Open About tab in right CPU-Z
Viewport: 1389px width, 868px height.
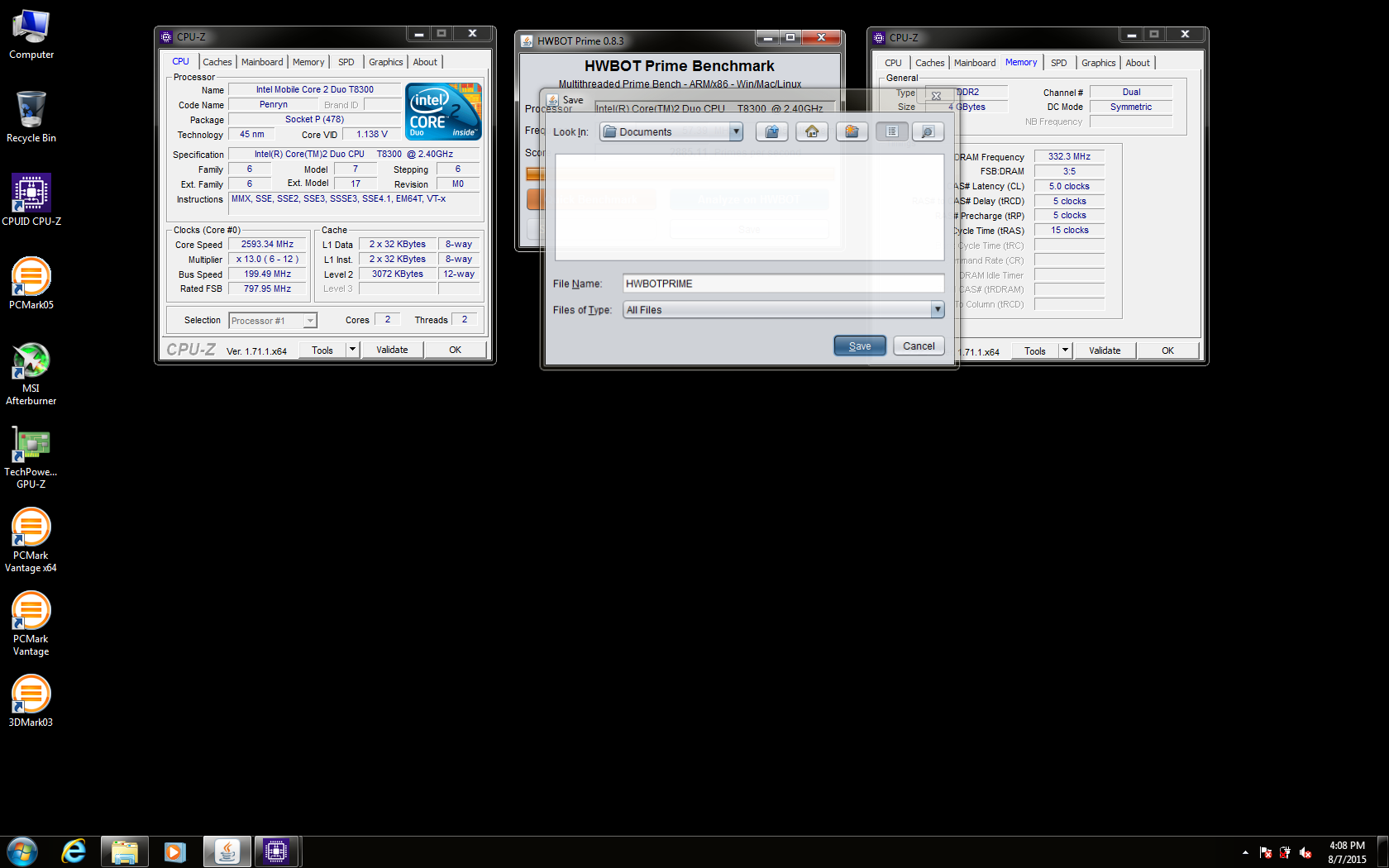(x=1138, y=63)
